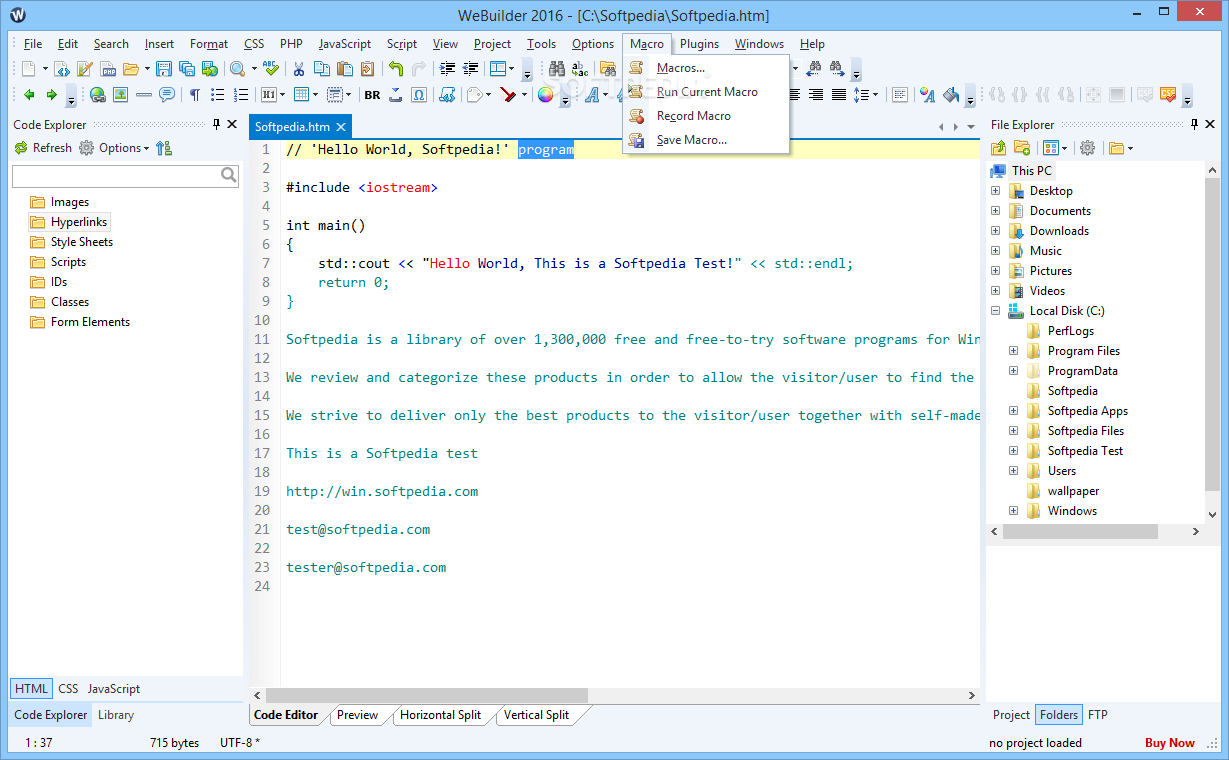The image size is (1229, 760).
Task: Click the Refresh button in Code Explorer
Action: 43,148
